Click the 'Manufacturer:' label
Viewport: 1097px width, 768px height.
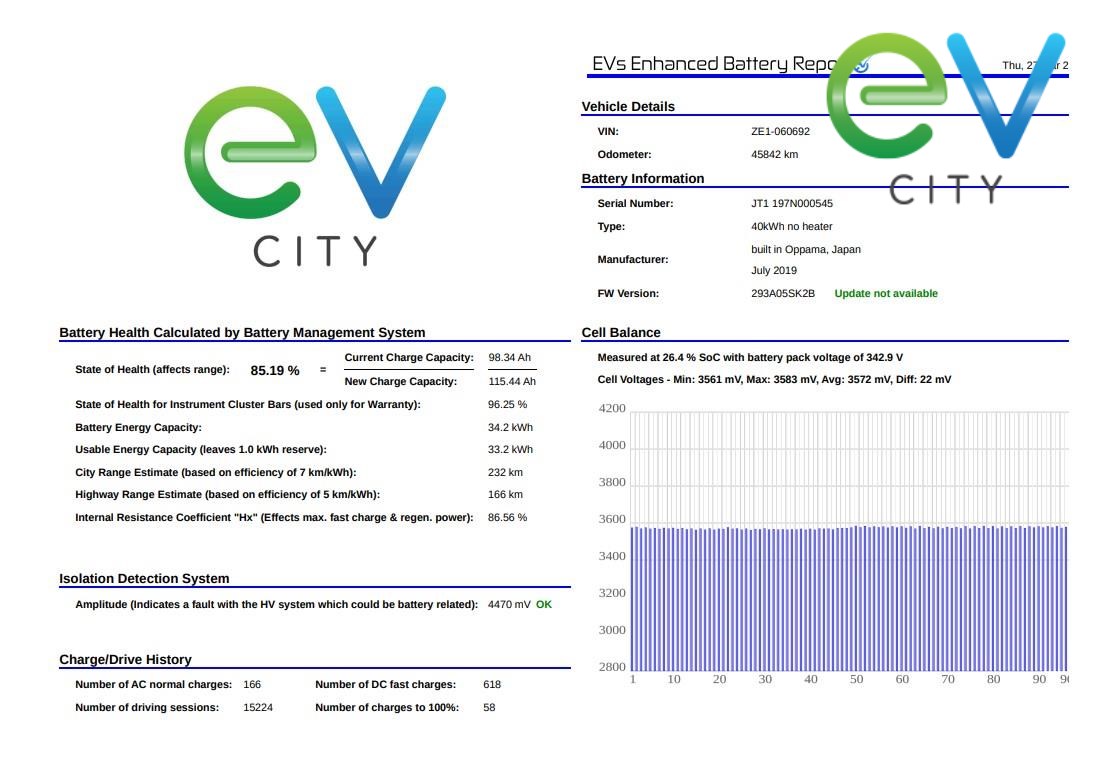tap(632, 259)
